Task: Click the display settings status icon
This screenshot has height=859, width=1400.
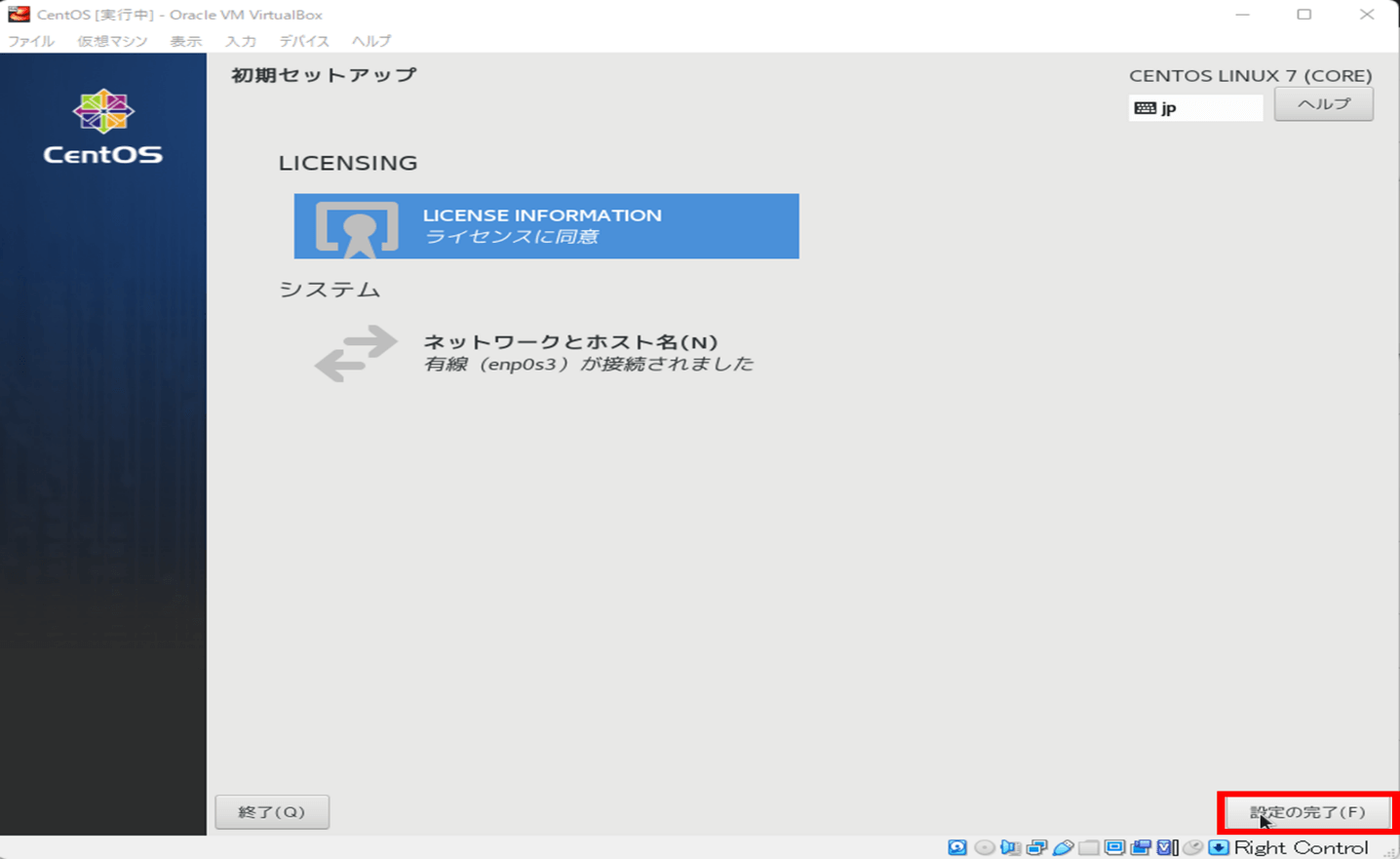Action: click(x=1114, y=847)
